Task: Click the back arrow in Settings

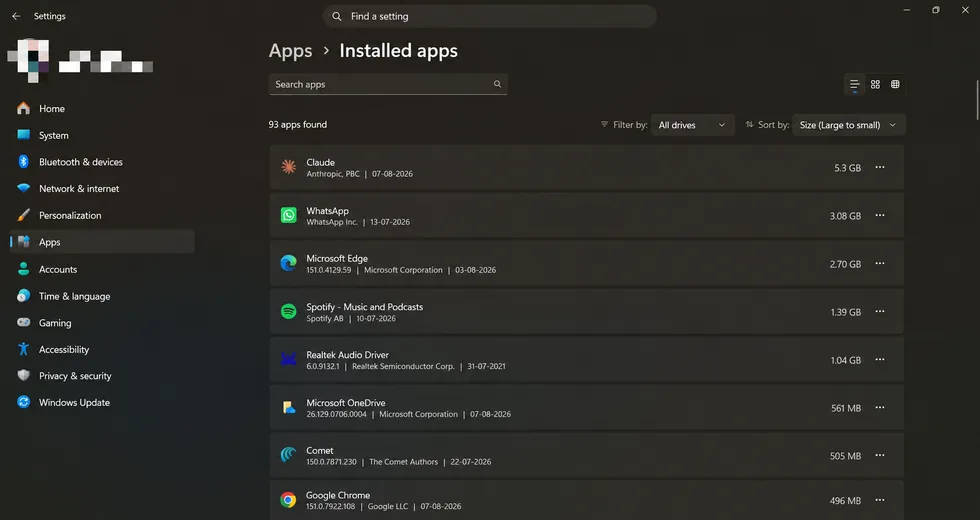Action: coord(16,16)
